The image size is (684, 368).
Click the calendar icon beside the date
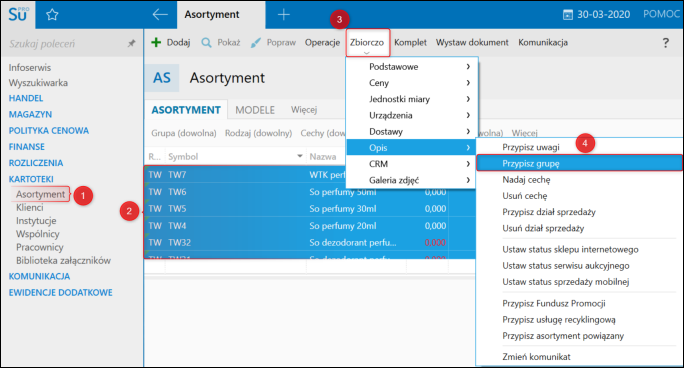(568, 15)
